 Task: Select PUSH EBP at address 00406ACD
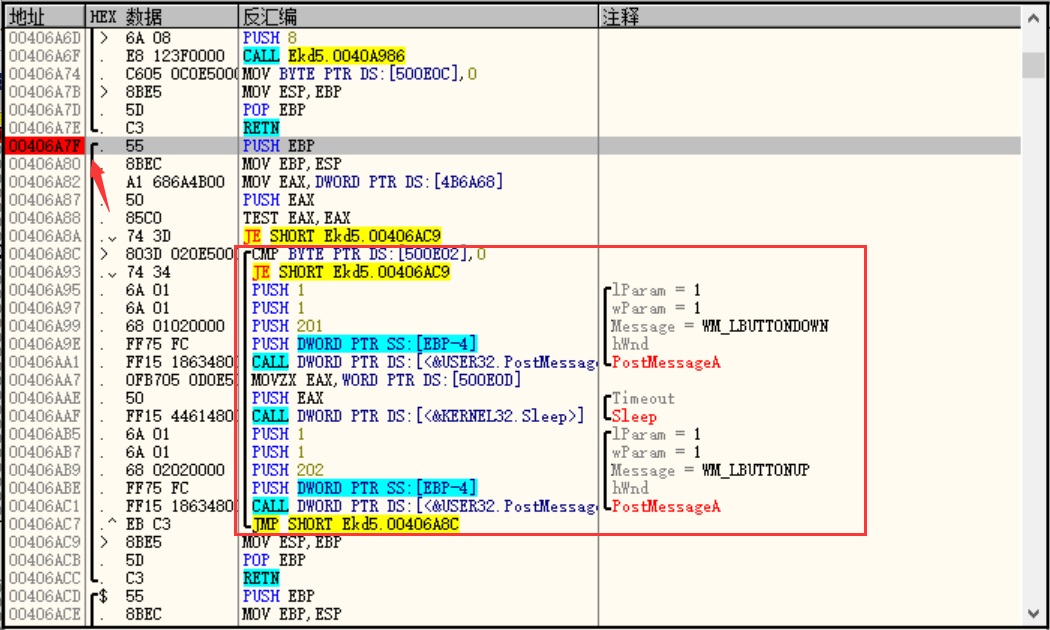click(x=279, y=598)
